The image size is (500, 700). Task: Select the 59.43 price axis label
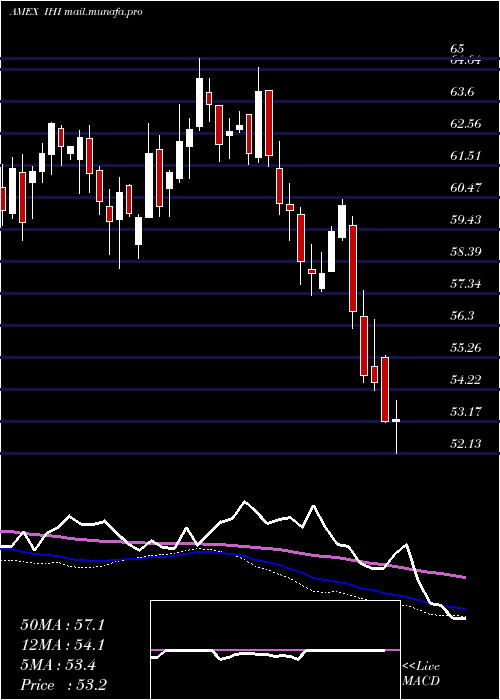tap(466, 220)
